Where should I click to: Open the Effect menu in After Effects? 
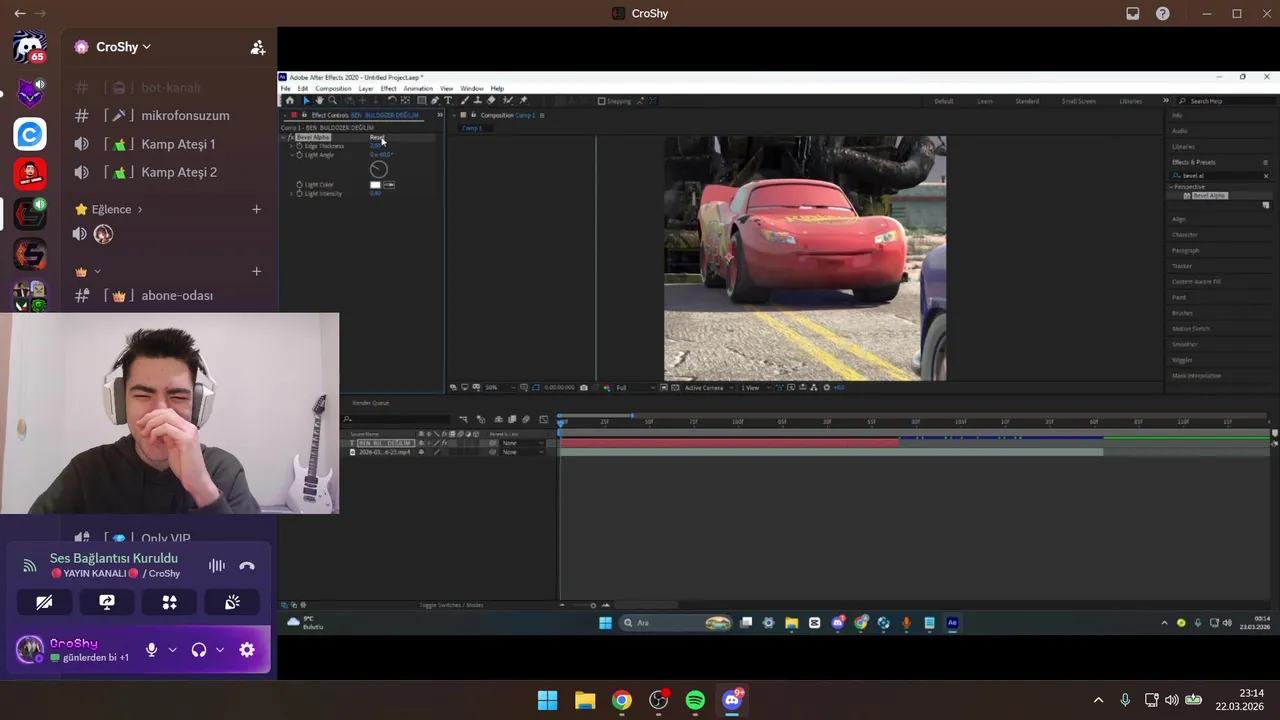tap(388, 89)
